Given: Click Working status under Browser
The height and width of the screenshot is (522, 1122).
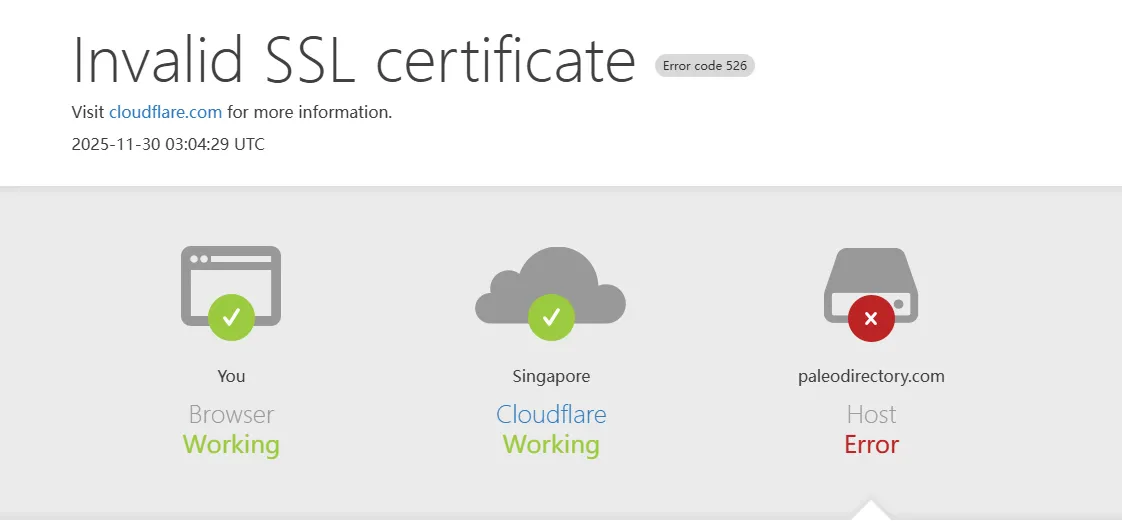Looking at the screenshot, I should click(231, 445).
